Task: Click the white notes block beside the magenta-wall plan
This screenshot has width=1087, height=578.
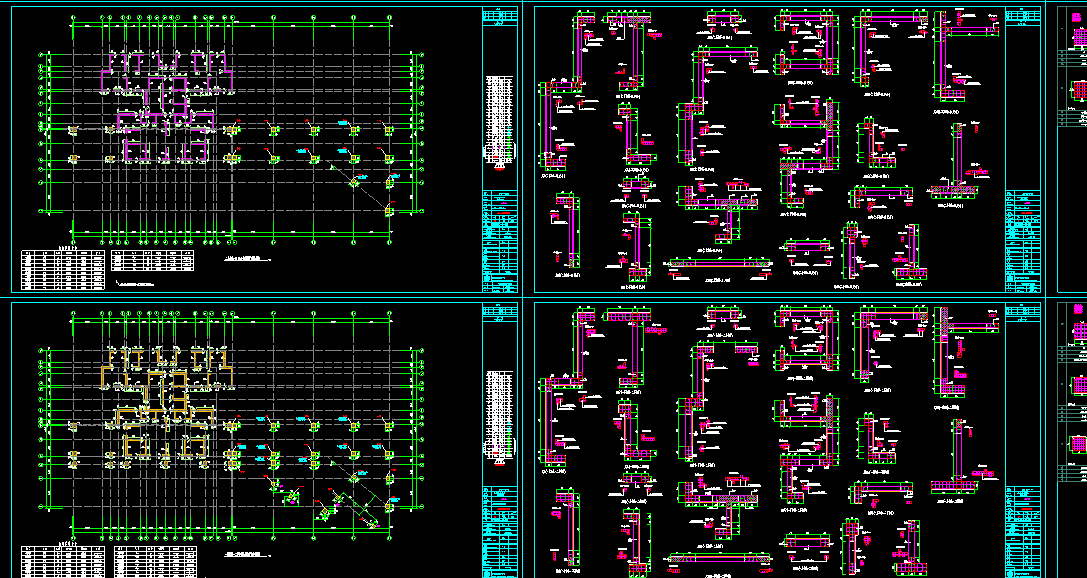Action: click(x=500, y=121)
